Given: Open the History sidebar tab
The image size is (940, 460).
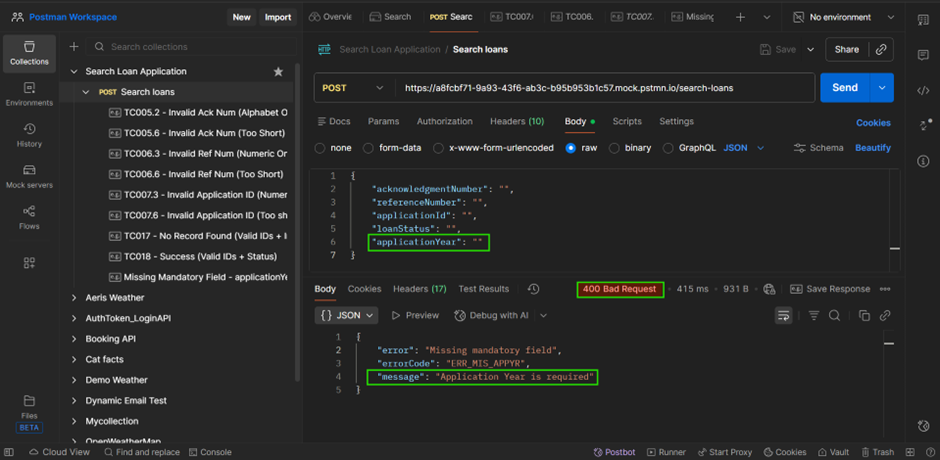Looking at the screenshot, I should point(29,136).
